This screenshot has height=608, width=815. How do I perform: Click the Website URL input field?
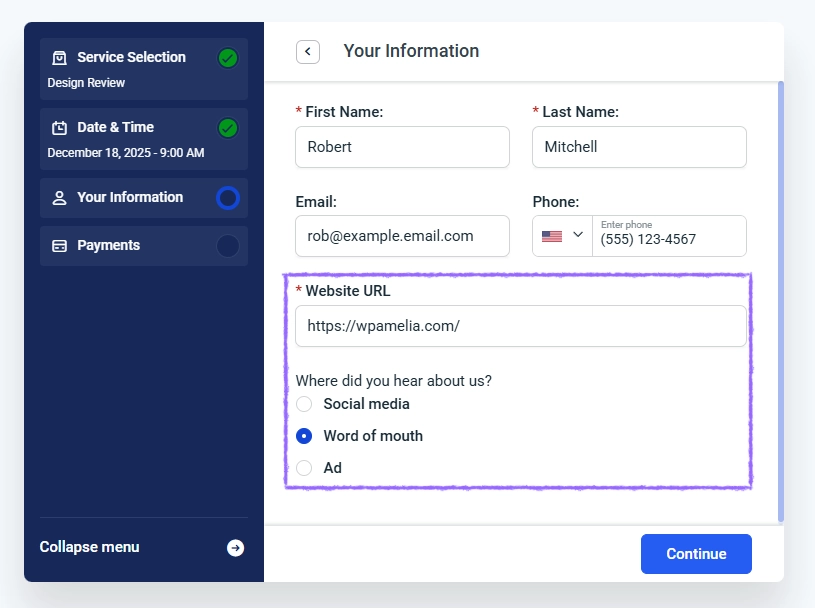(520, 326)
